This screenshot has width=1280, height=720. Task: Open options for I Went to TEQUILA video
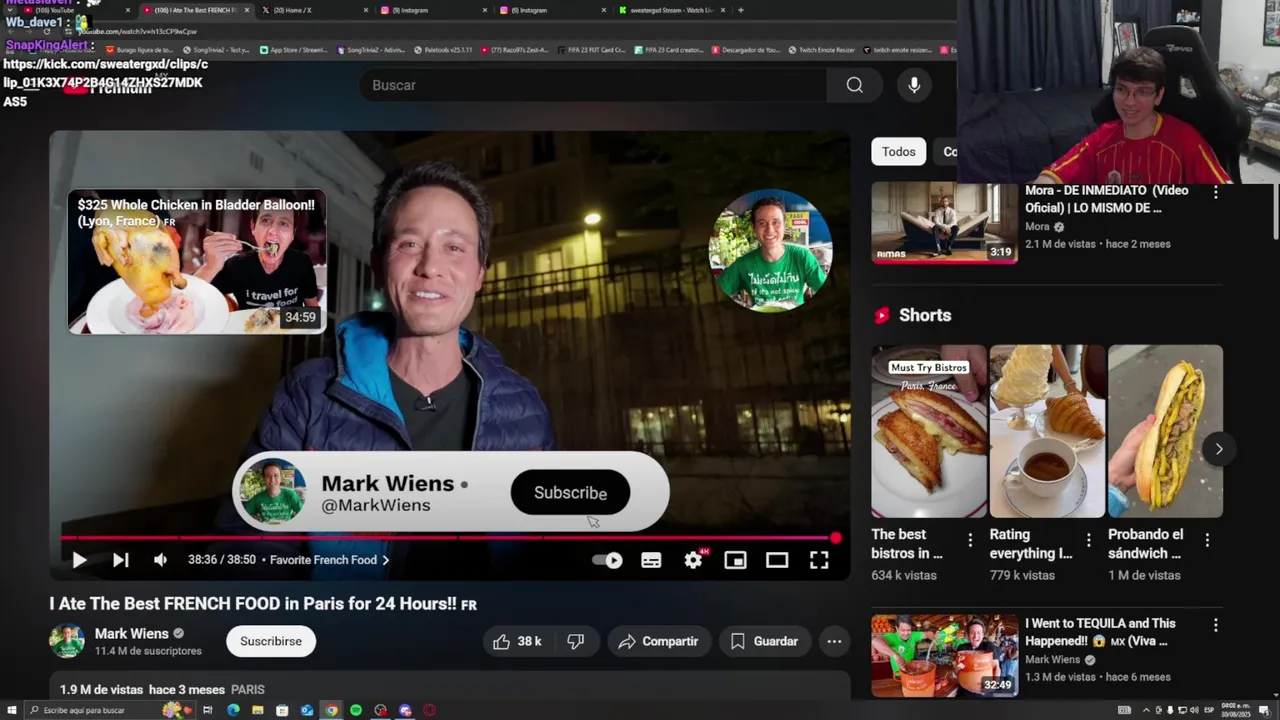(x=1216, y=625)
